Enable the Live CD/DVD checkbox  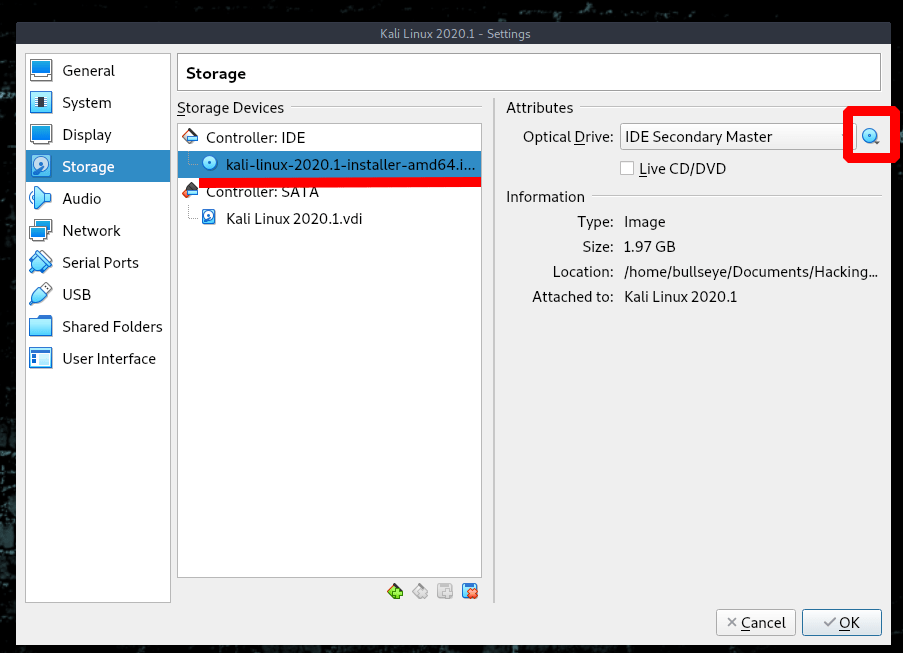pos(627,168)
